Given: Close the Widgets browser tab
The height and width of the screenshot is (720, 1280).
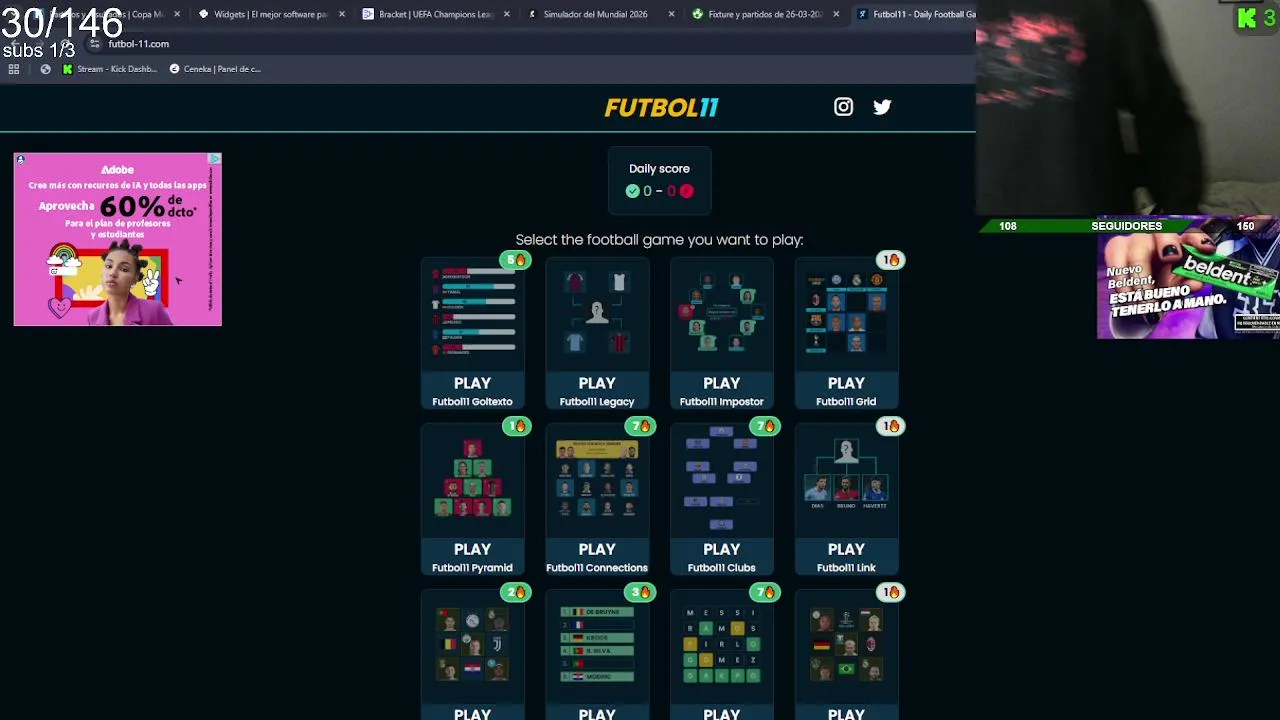Looking at the screenshot, I should click(x=342, y=14).
